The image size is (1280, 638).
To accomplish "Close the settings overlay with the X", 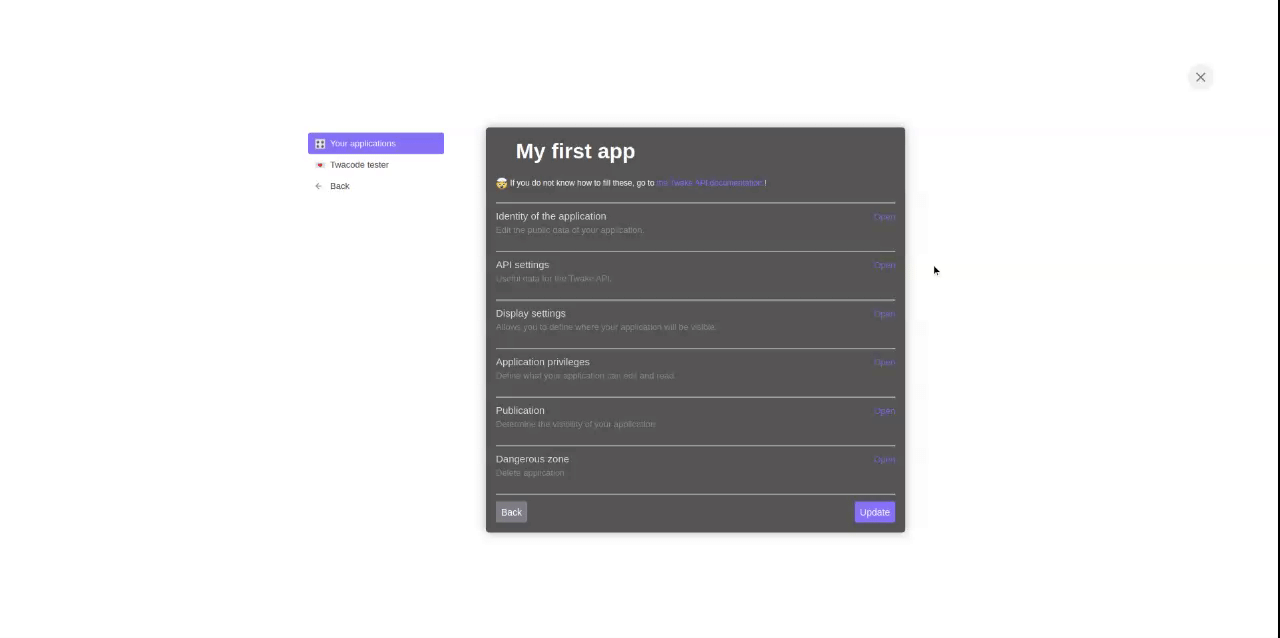I will tap(1201, 77).
